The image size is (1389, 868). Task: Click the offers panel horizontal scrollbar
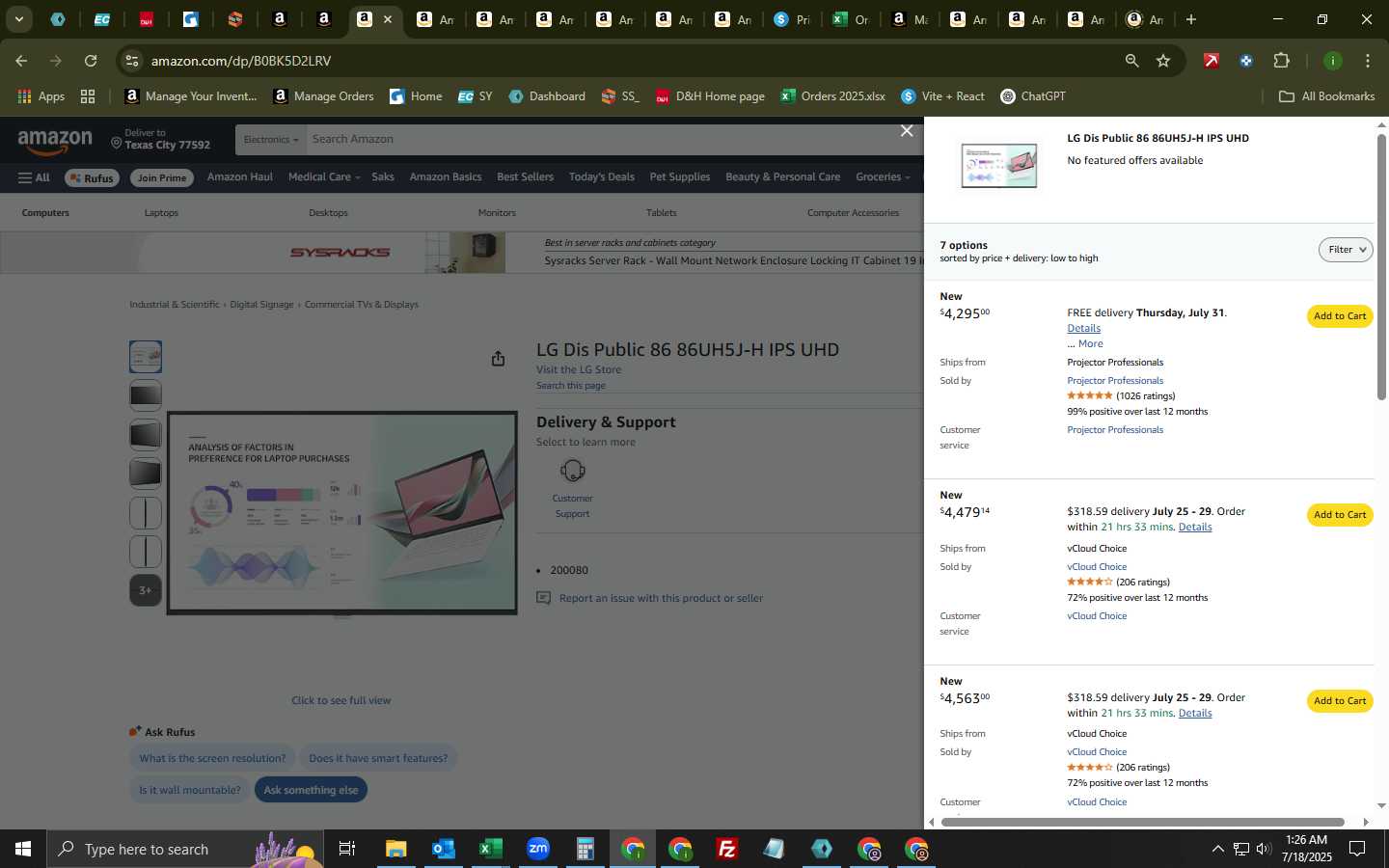tap(1142, 822)
